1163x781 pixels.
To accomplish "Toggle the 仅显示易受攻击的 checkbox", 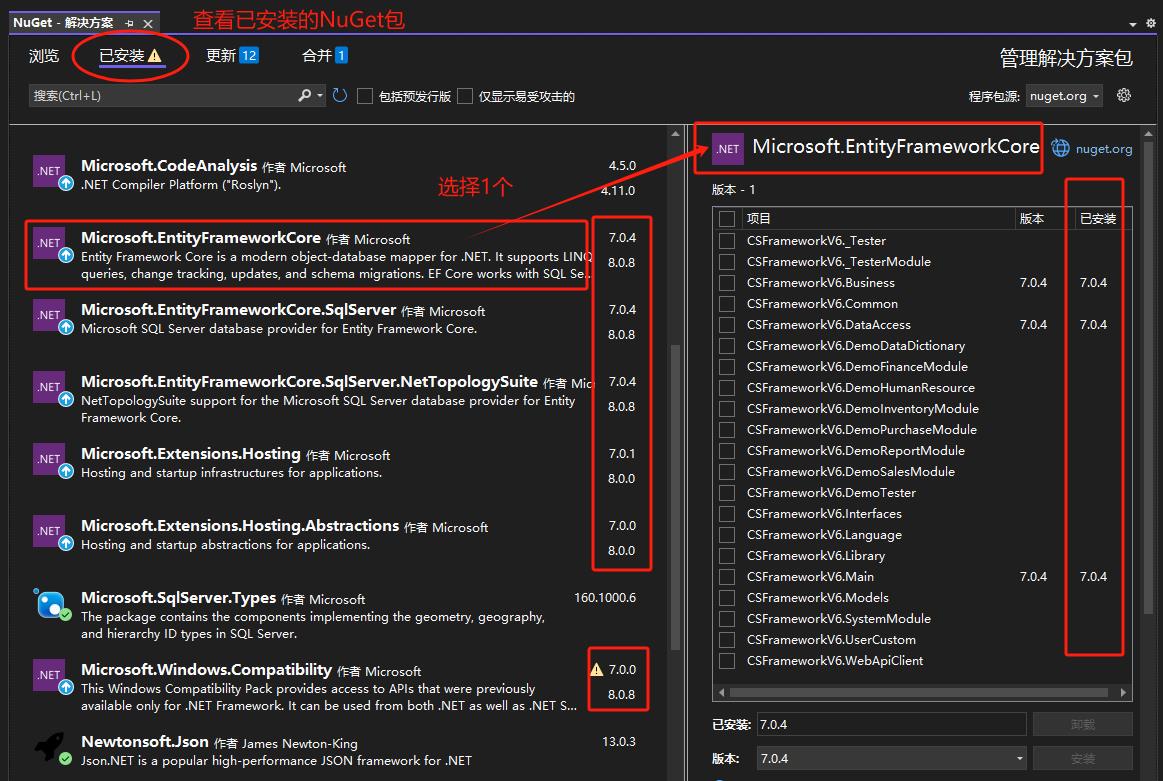I will (x=465, y=96).
